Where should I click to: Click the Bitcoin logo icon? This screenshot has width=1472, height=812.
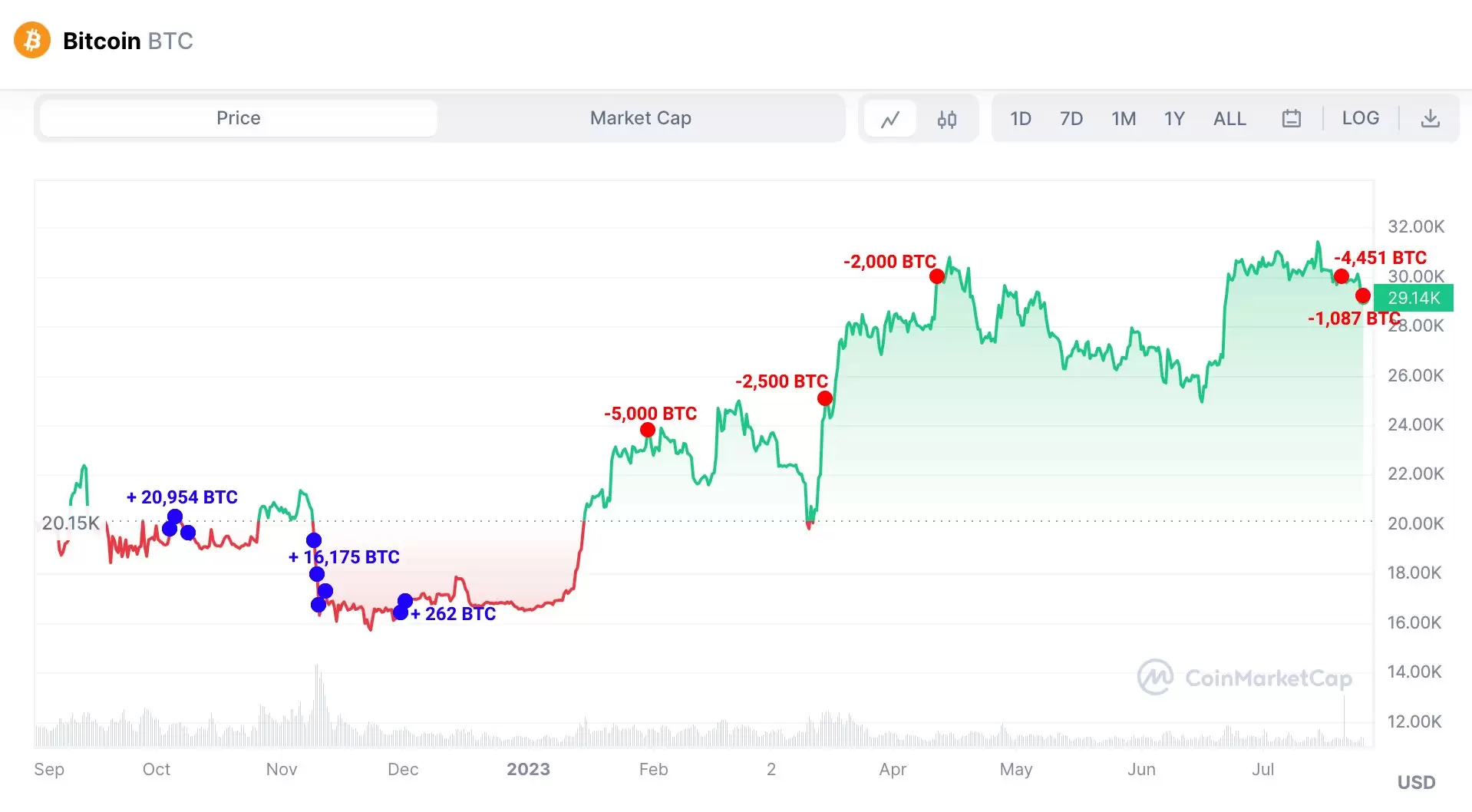(x=32, y=41)
